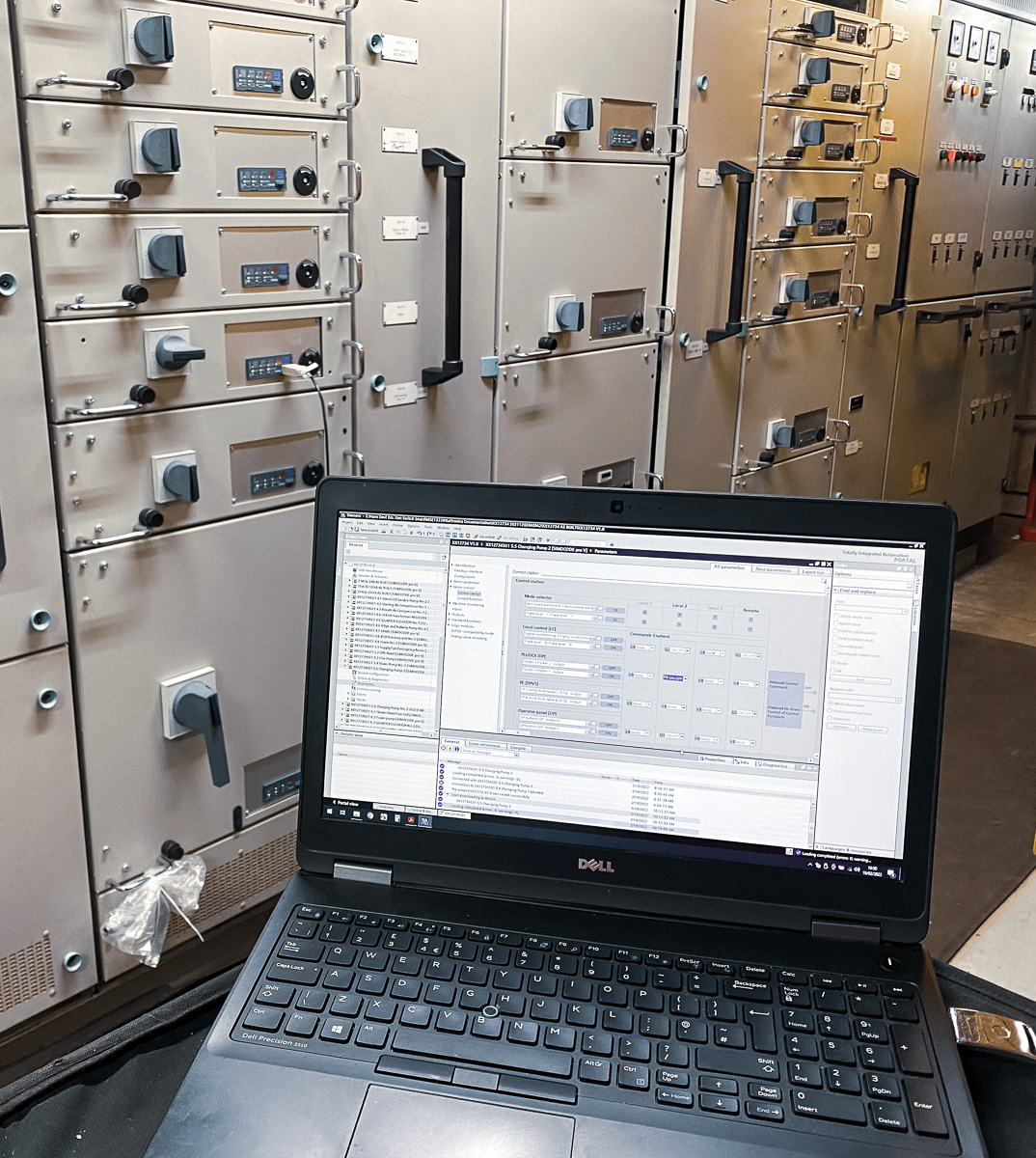Screen dimensions: 1036x1158
Task: Collapse the 5.5 Charging Pump 2 device node
Action: 345,666
